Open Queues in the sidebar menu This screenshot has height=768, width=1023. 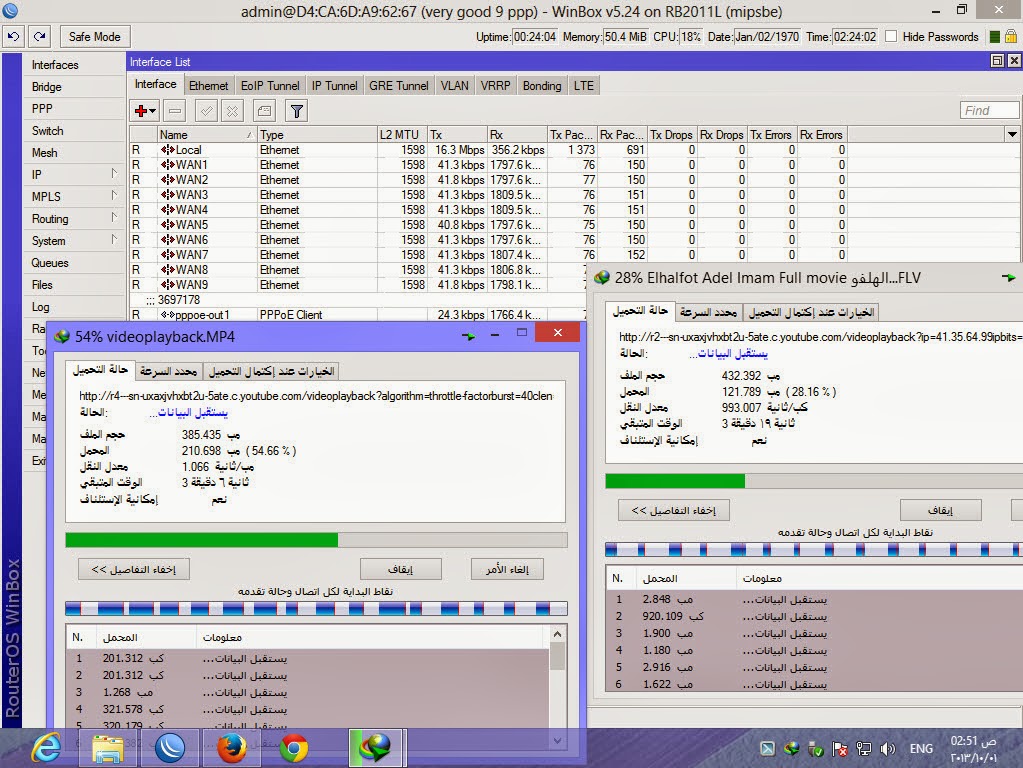(50, 262)
